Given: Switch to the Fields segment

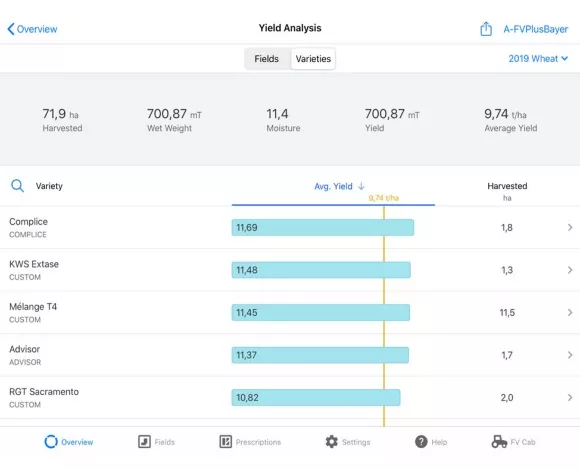Looking at the screenshot, I should (267, 59).
